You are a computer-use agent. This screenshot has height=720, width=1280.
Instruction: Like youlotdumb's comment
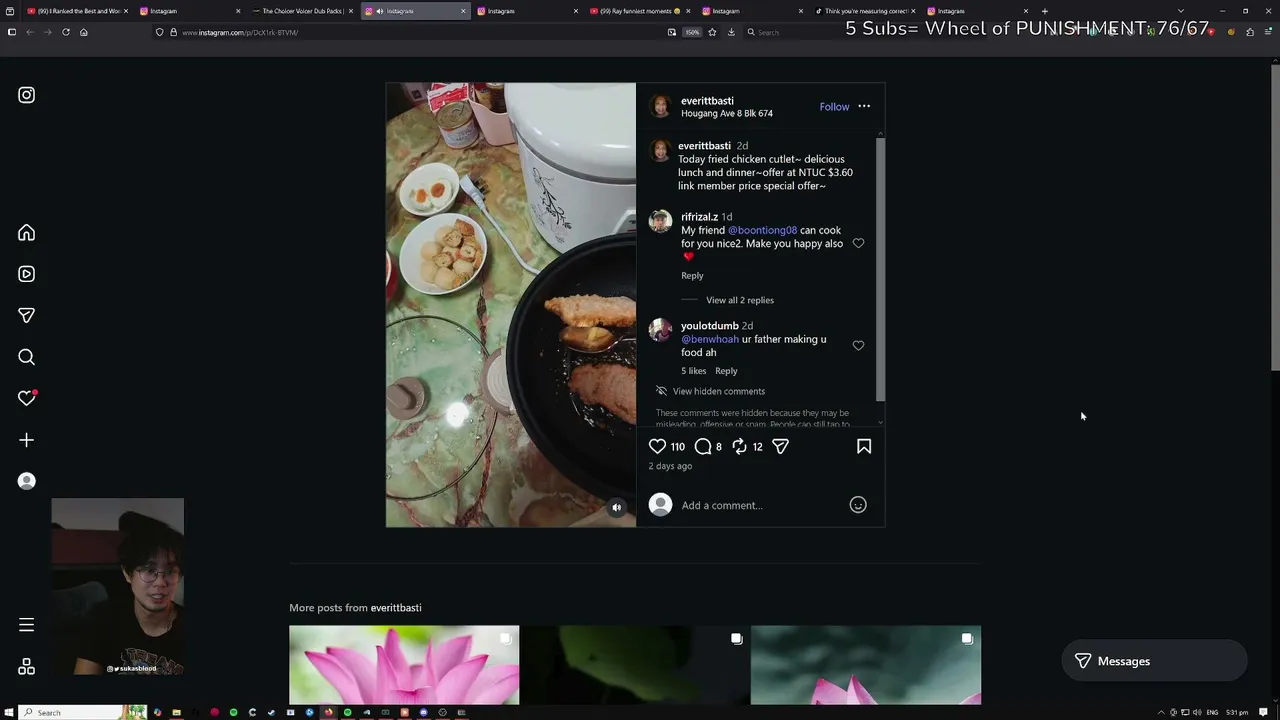(858, 346)
